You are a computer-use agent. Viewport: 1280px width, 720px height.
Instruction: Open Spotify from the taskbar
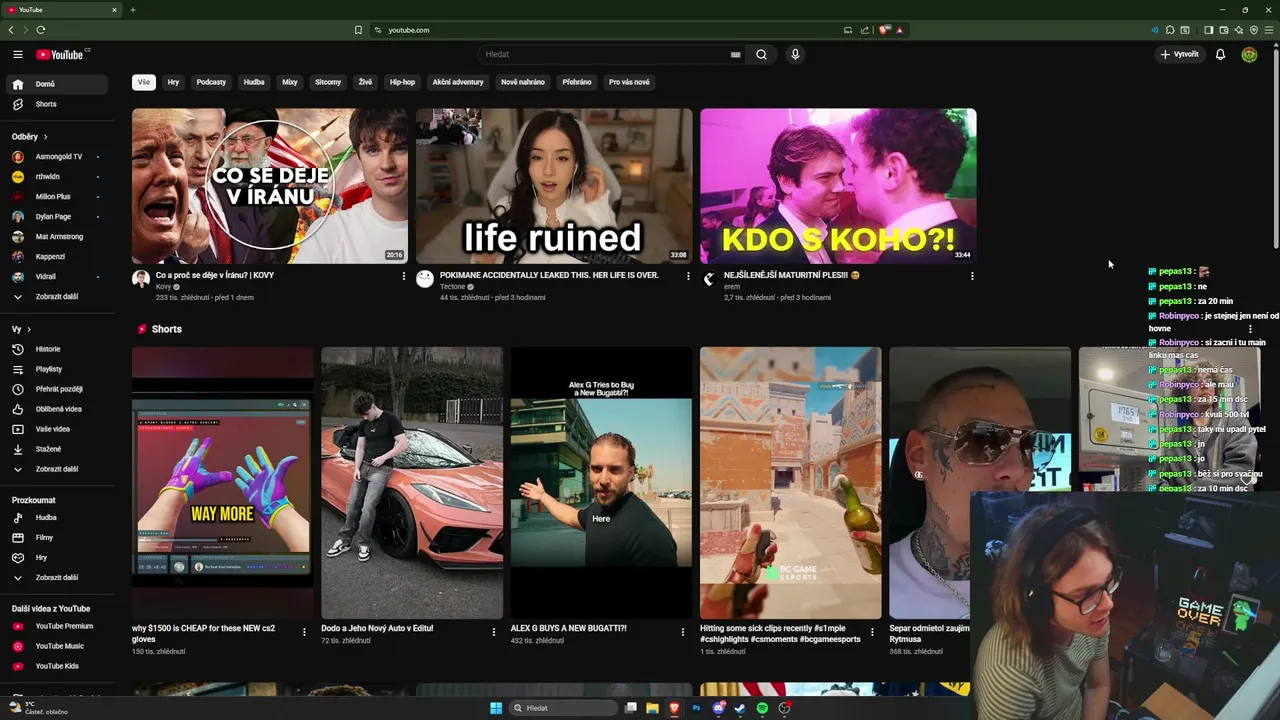coord(762,708)
